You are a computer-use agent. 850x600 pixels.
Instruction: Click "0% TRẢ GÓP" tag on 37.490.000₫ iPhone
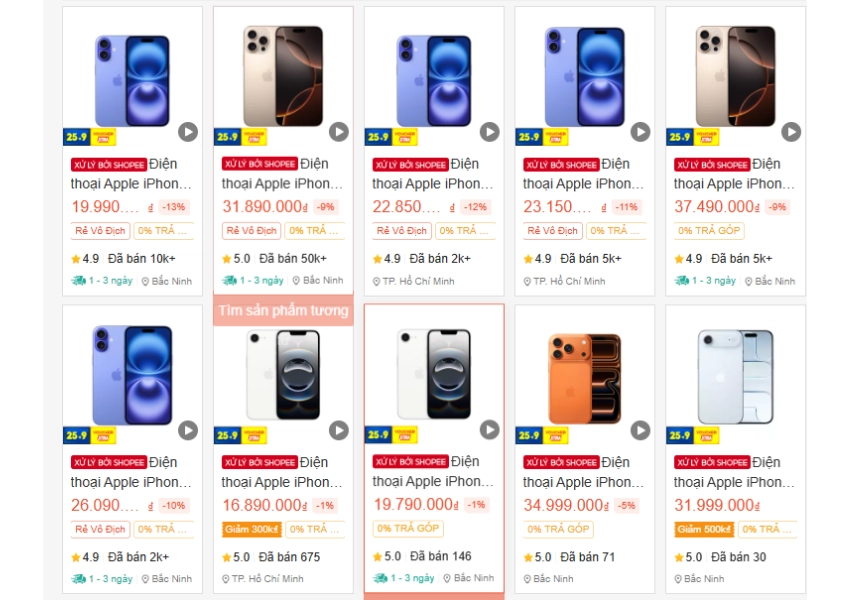[708, 231]
